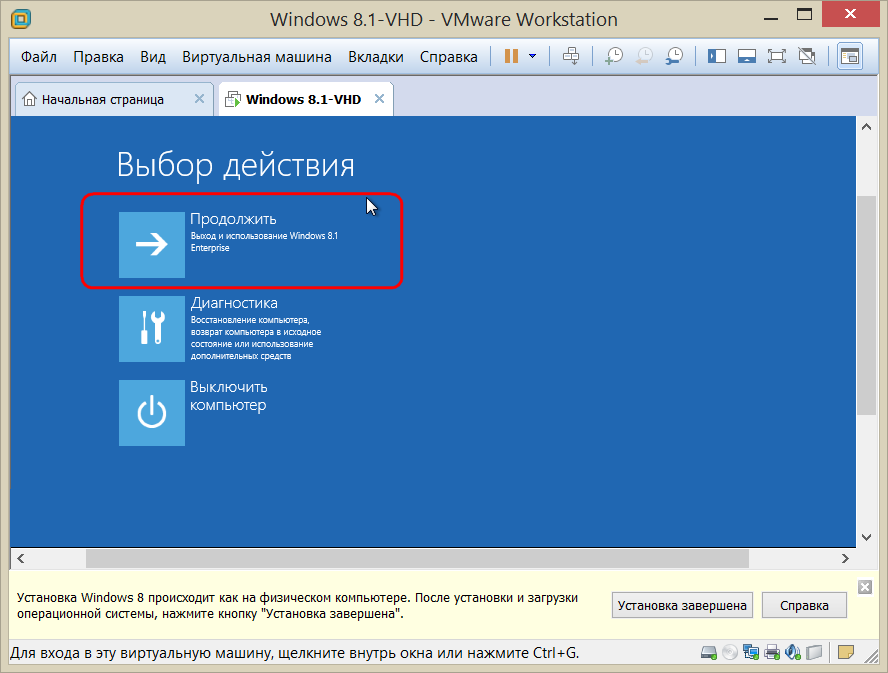888x673 pixels.
Task: Click the network adapter status icon
Action: point(751,653)
